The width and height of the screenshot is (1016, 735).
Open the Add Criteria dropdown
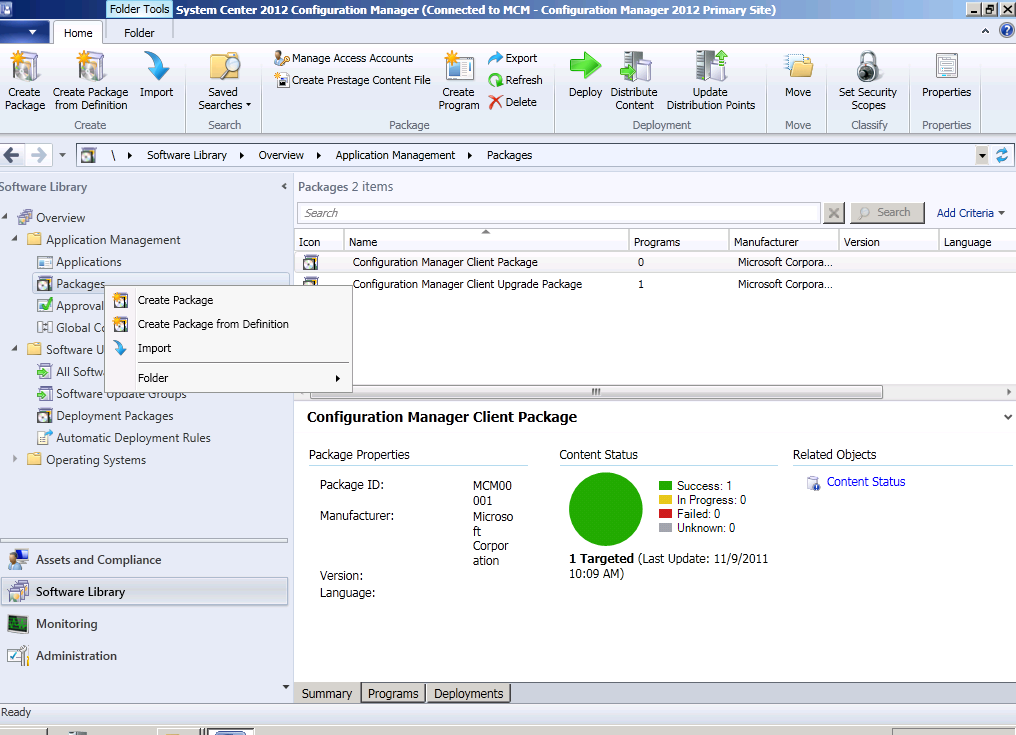(x=970, y=213)
